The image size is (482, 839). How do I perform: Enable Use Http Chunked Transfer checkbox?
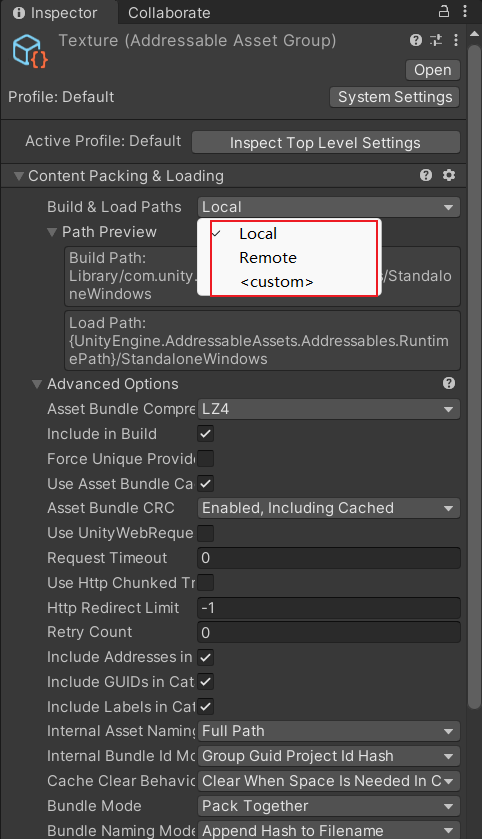click(206, 583)
